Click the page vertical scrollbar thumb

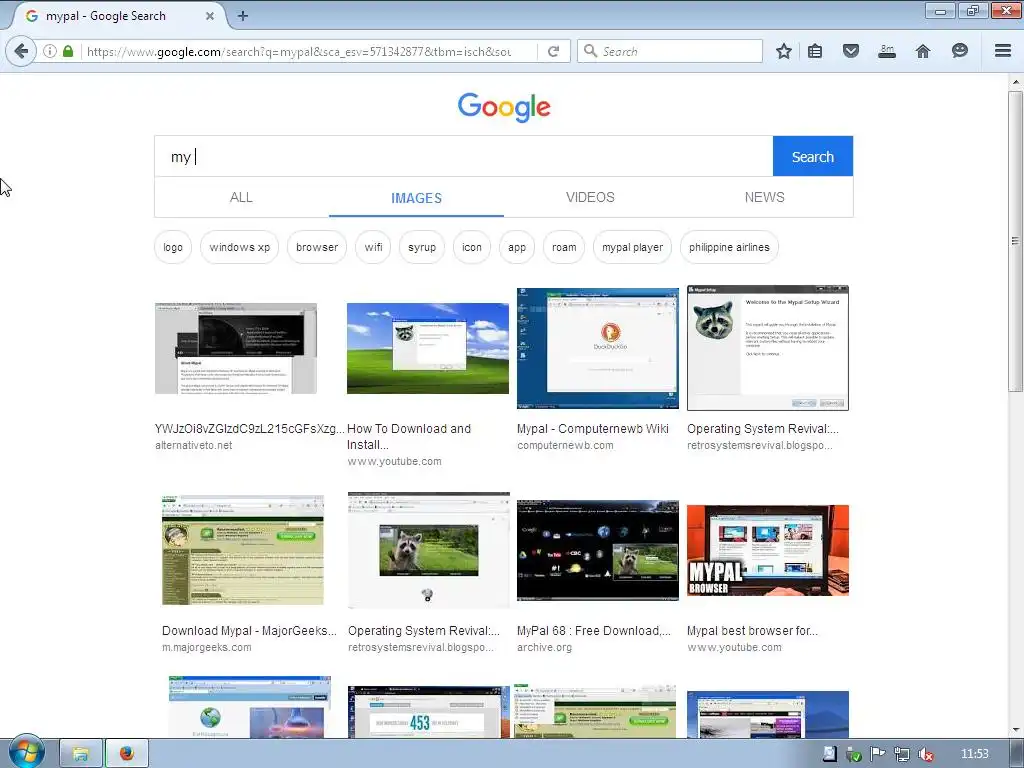click(x=1015, y=242)
